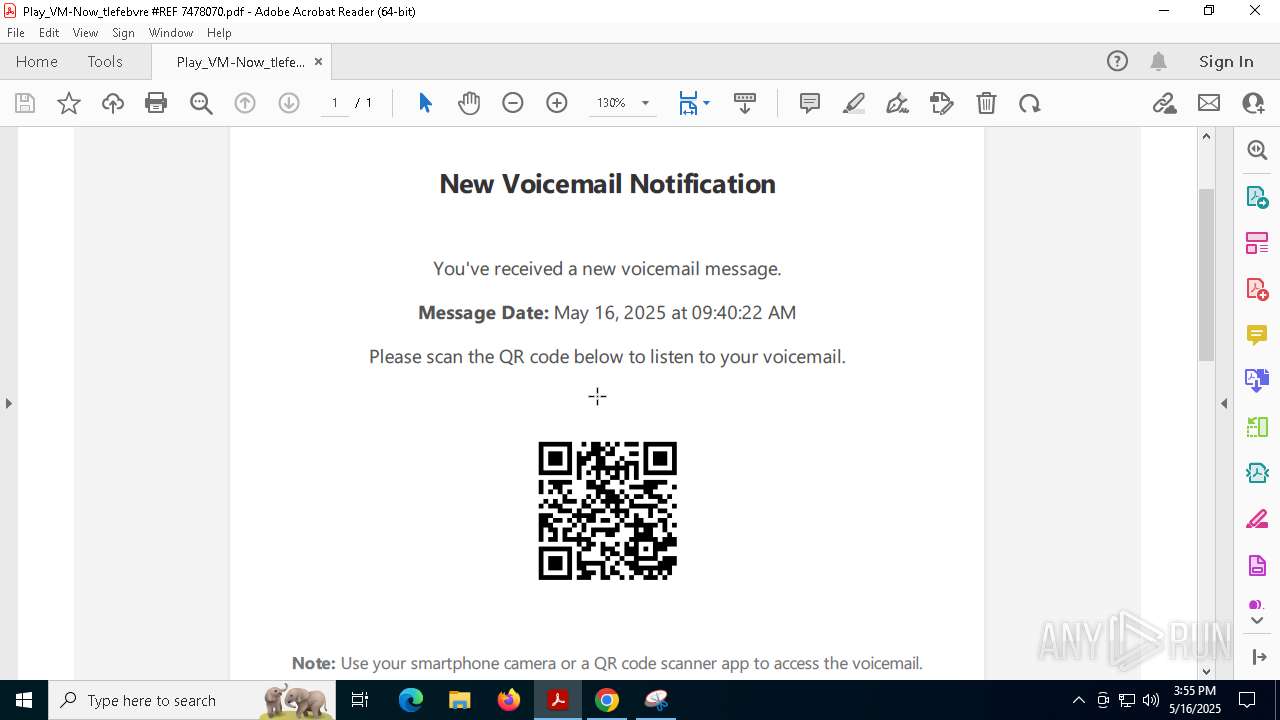Open the Sign menu
This screenshot has height=720, width=1280.
[x=123, y=33]
